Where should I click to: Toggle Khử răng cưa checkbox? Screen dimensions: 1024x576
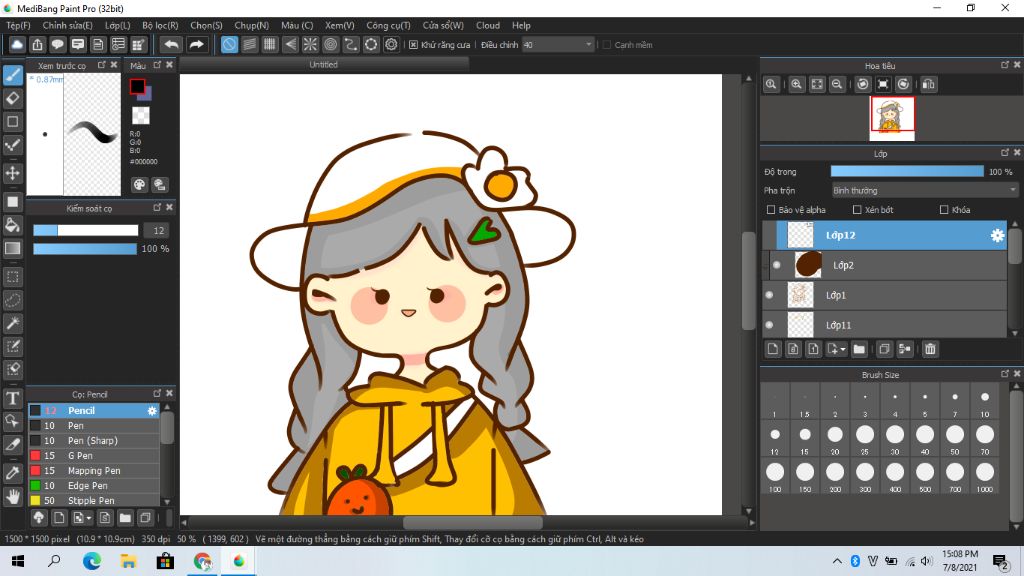[x=413, y=44]
